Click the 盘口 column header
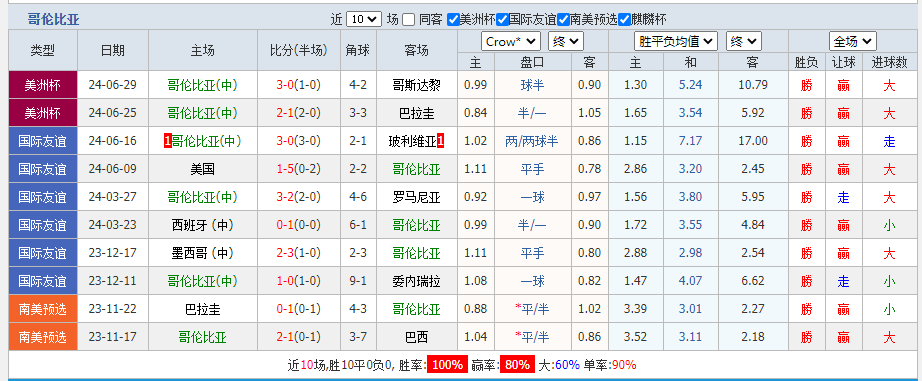Image resolution: width=922 pixels, height=381 pixels. pos(532,62)
